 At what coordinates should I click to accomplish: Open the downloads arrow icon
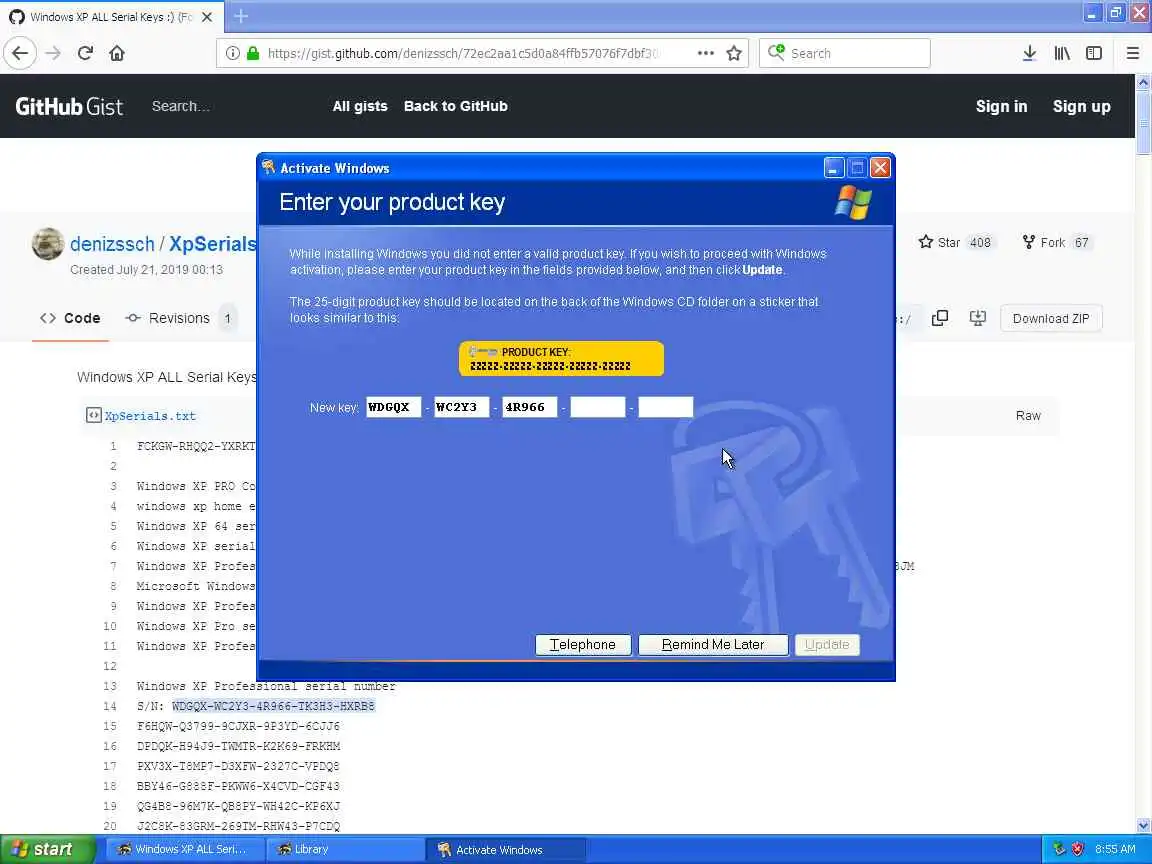[1029, 53]
